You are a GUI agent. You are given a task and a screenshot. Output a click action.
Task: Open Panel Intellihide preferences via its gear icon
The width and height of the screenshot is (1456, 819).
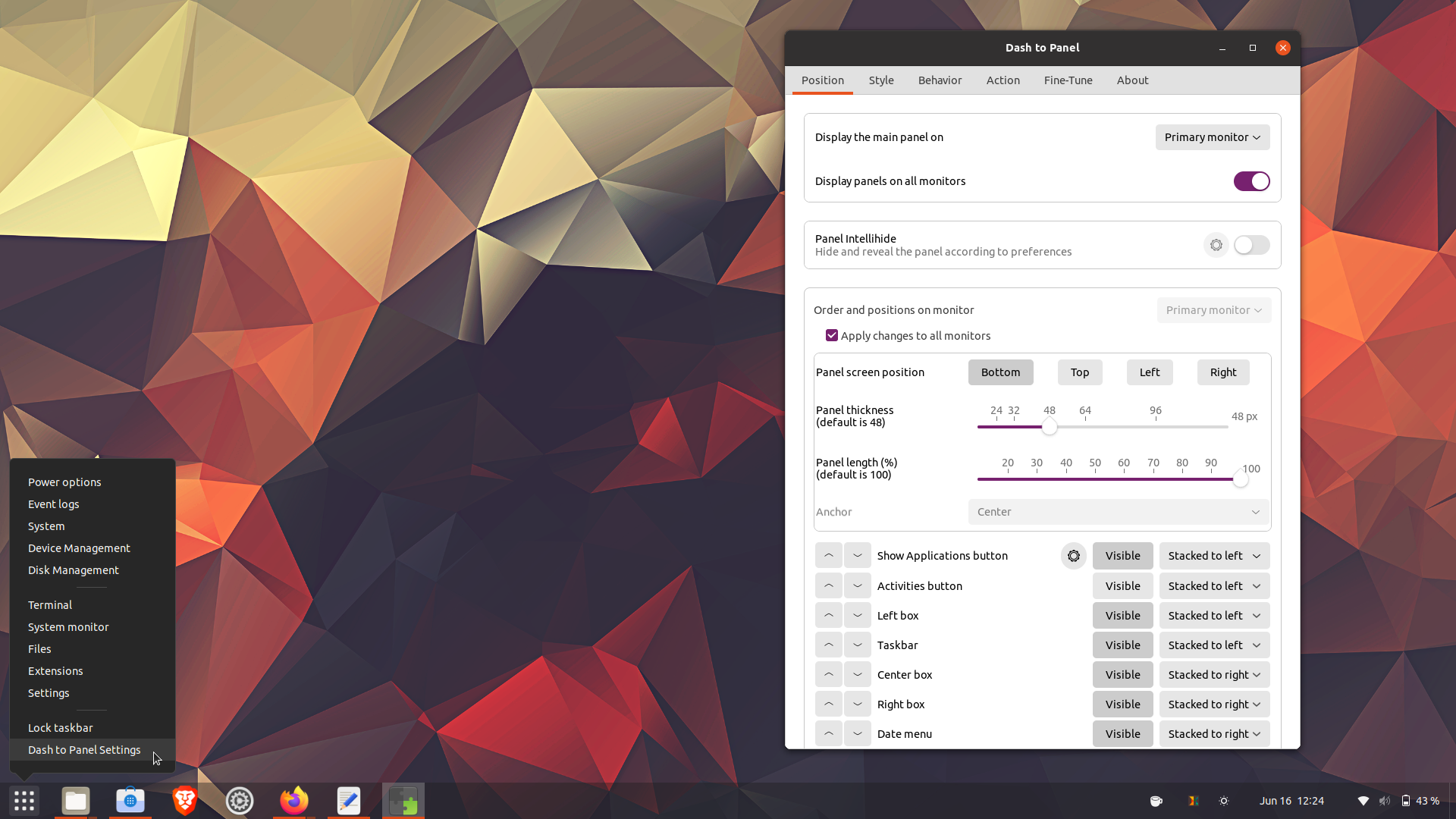tap(1216, 245)
